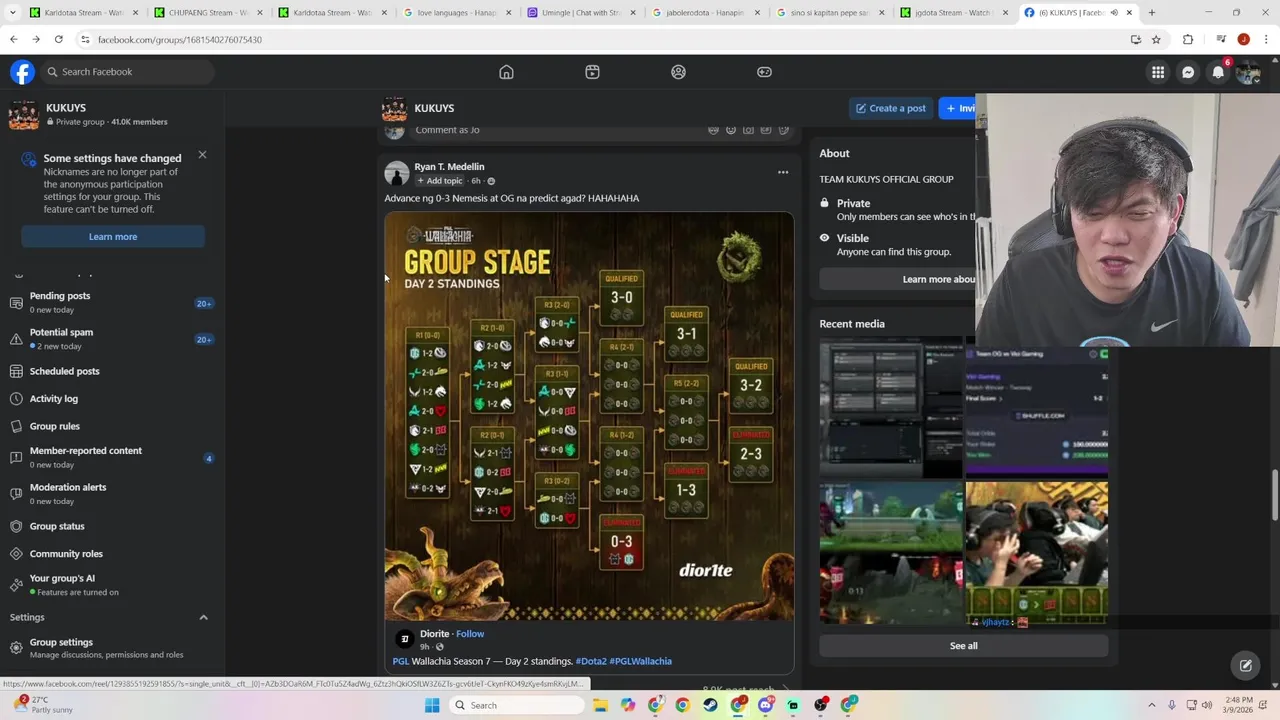Collapse the Settings section chevron
1280x720 pixels.
(x=203, y=617)
